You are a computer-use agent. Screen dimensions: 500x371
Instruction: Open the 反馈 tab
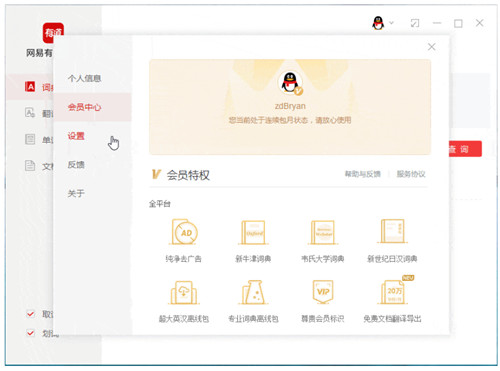point(76,164)
